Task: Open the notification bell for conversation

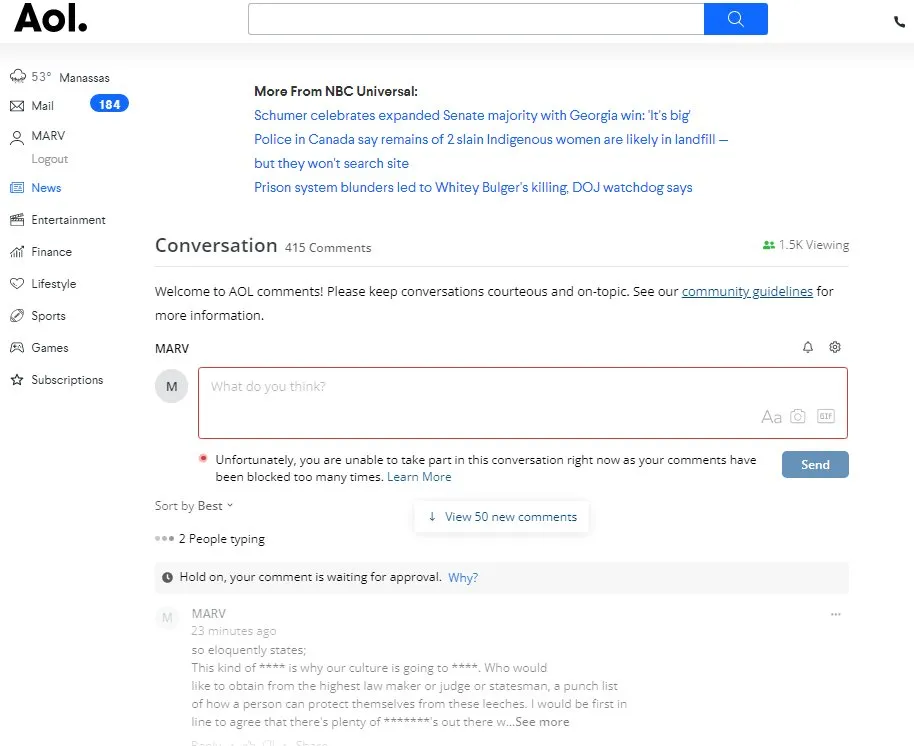Action: pyautogui.click(x=808, y=347)
